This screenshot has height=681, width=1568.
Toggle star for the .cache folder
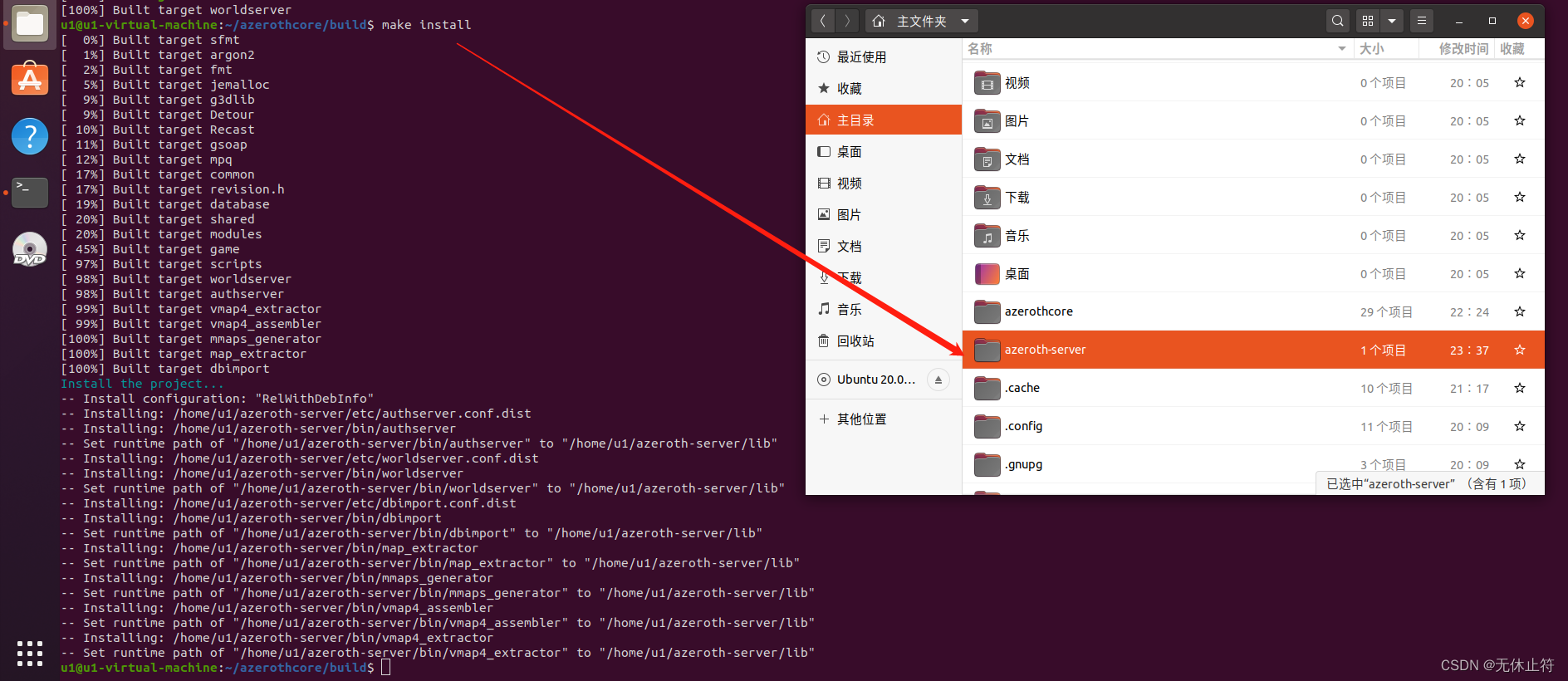[x=1519, y=388]
